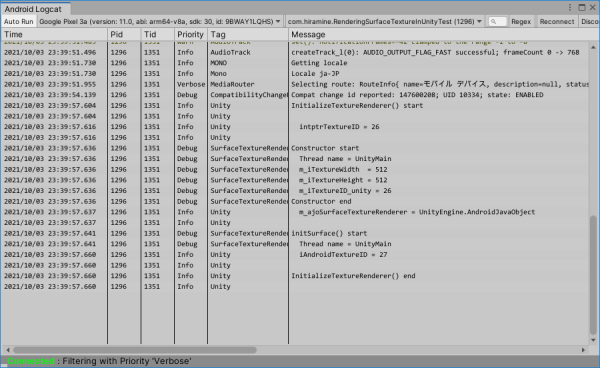
Task: Select the 'createTrack_l(0)' AudioTrack log message
Action: pyautogui.click(x=435, y=52)
